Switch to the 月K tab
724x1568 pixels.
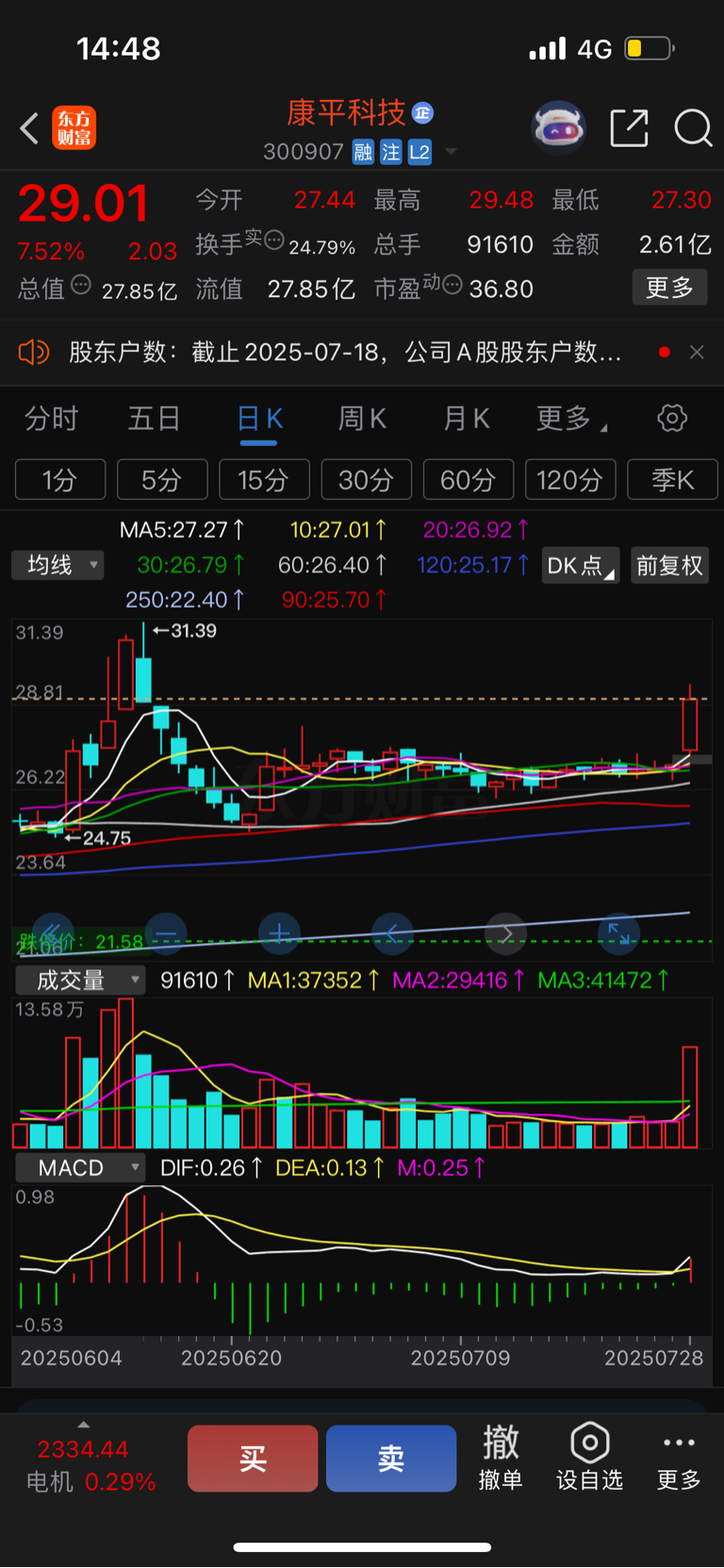click(x=466, y=418)
